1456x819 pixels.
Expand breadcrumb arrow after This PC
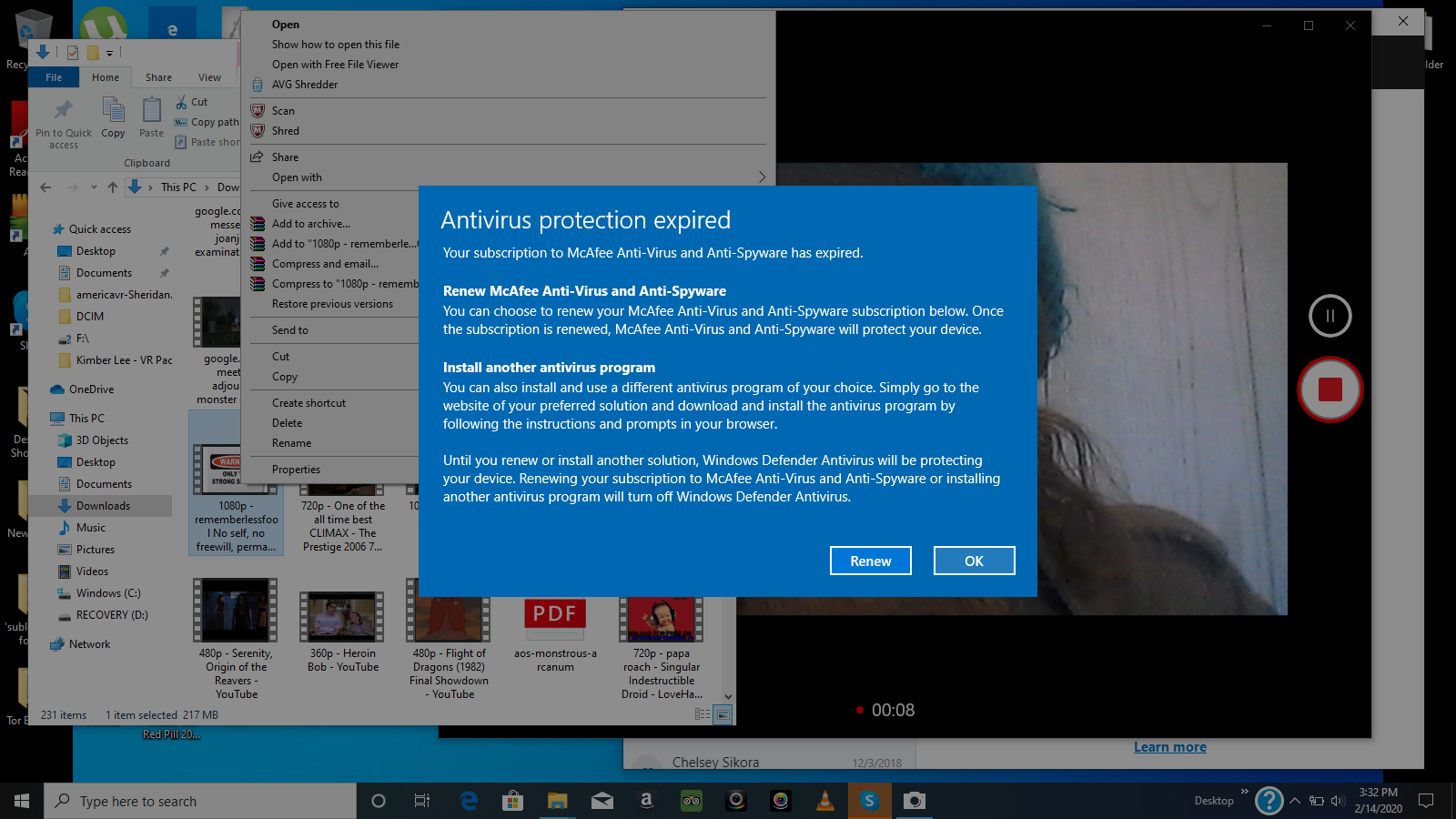[207, 187]
